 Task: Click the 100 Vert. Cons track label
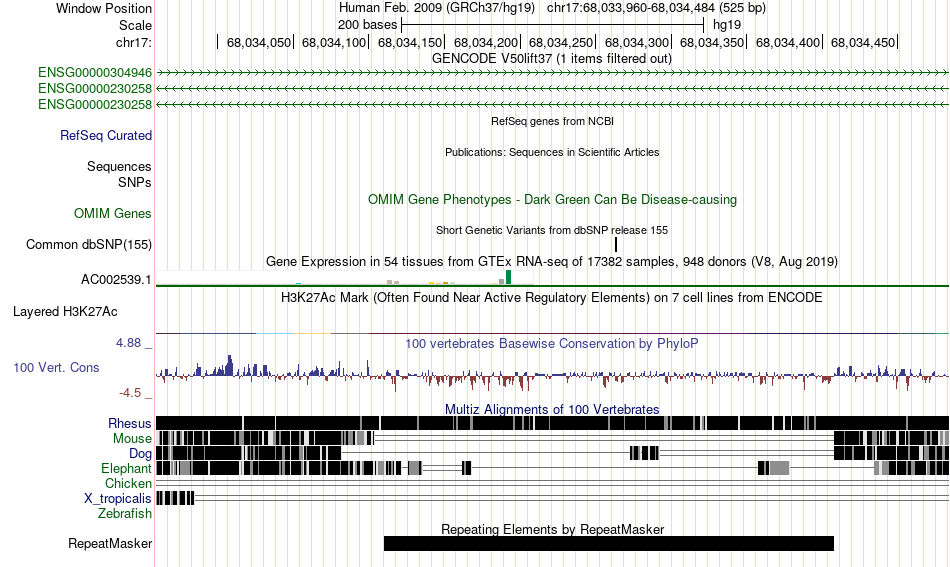[56, 368]
